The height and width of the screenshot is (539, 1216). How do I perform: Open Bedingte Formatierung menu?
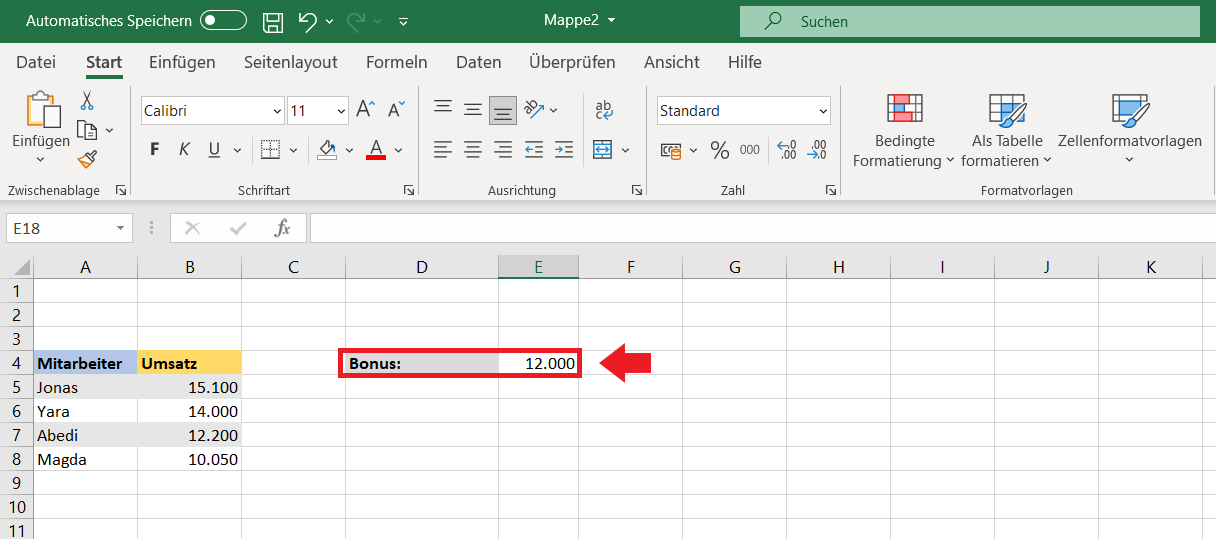pos(905,131)
